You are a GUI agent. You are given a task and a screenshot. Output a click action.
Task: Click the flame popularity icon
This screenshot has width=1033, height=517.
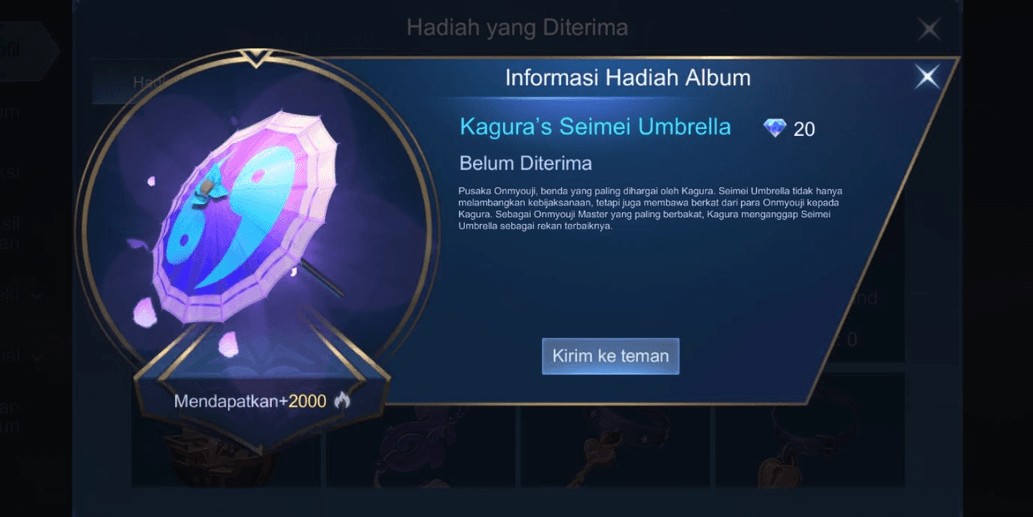point(342,400)
